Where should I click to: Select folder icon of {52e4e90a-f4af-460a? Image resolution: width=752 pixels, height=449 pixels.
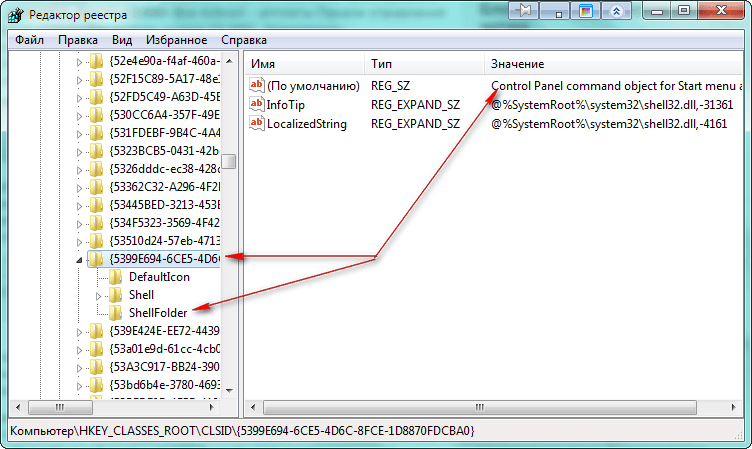[96, 61]
